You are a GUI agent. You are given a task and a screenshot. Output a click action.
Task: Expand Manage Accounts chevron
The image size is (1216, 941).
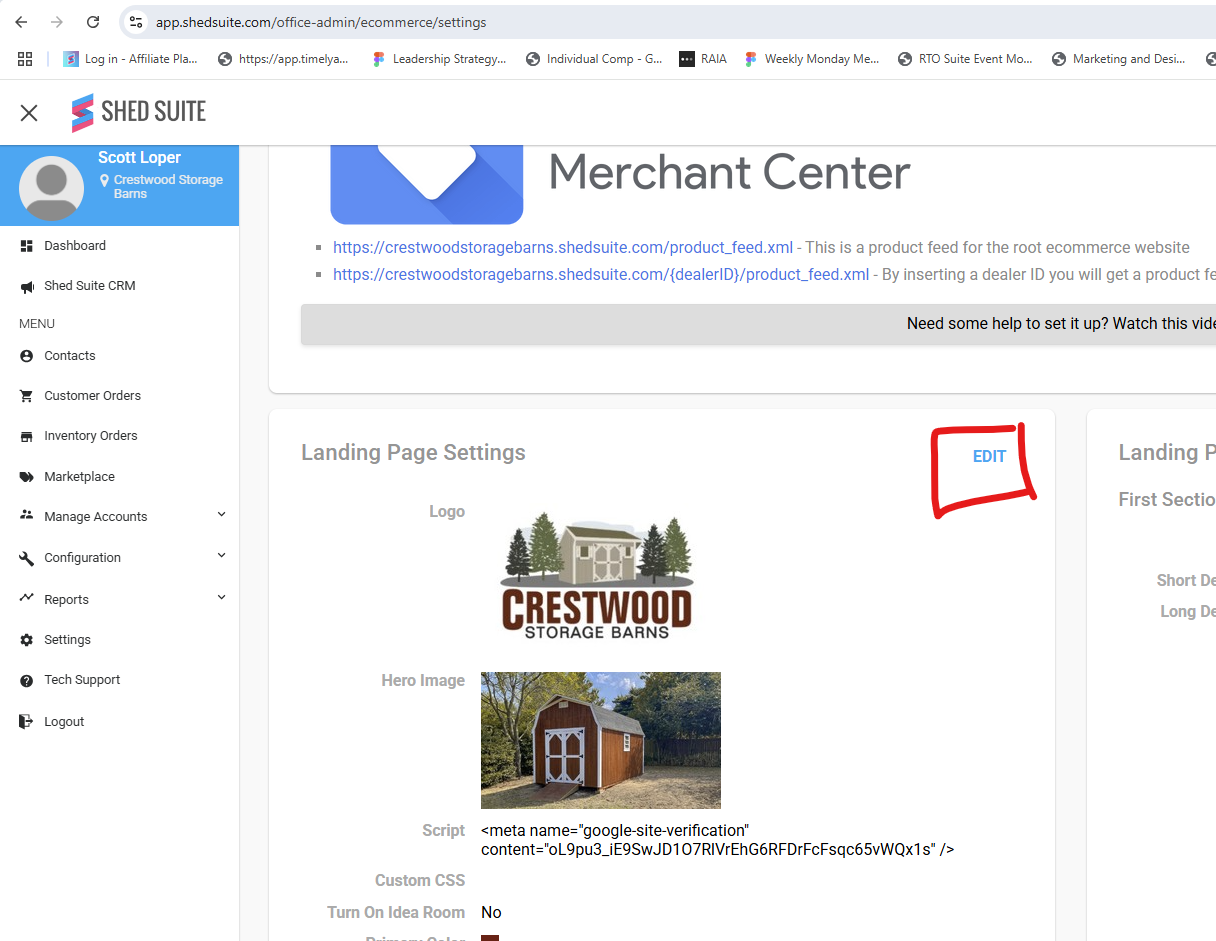point(222,515)
